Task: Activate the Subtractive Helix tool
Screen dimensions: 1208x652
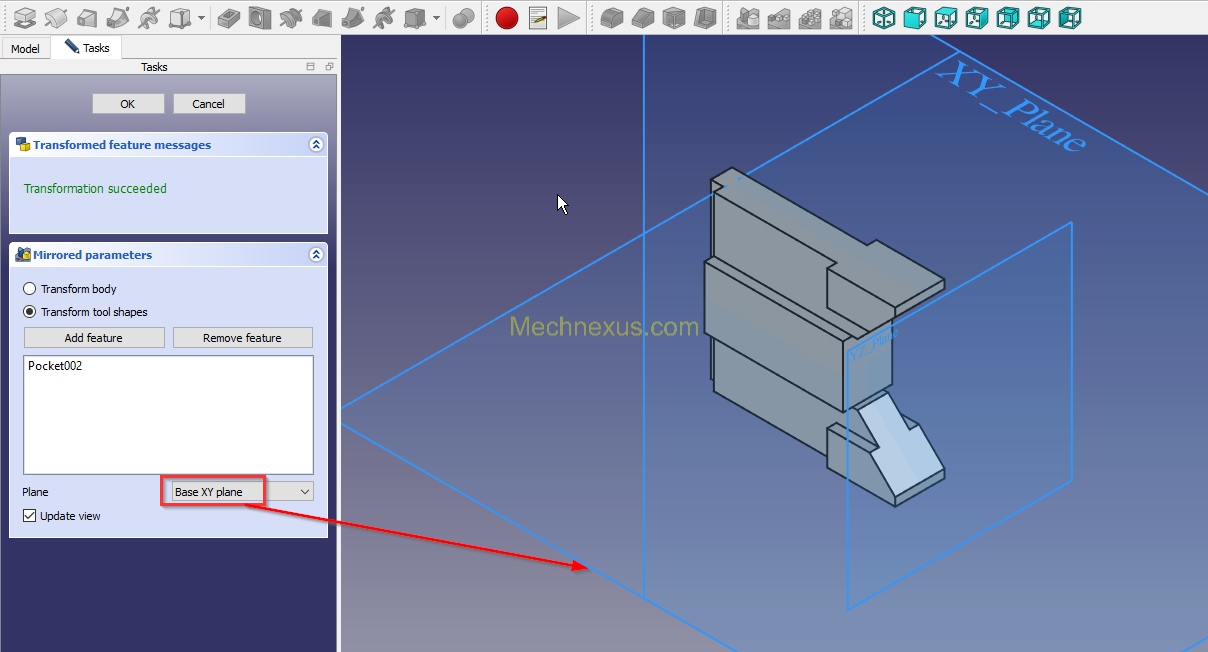Action: [x=384, y=17]
